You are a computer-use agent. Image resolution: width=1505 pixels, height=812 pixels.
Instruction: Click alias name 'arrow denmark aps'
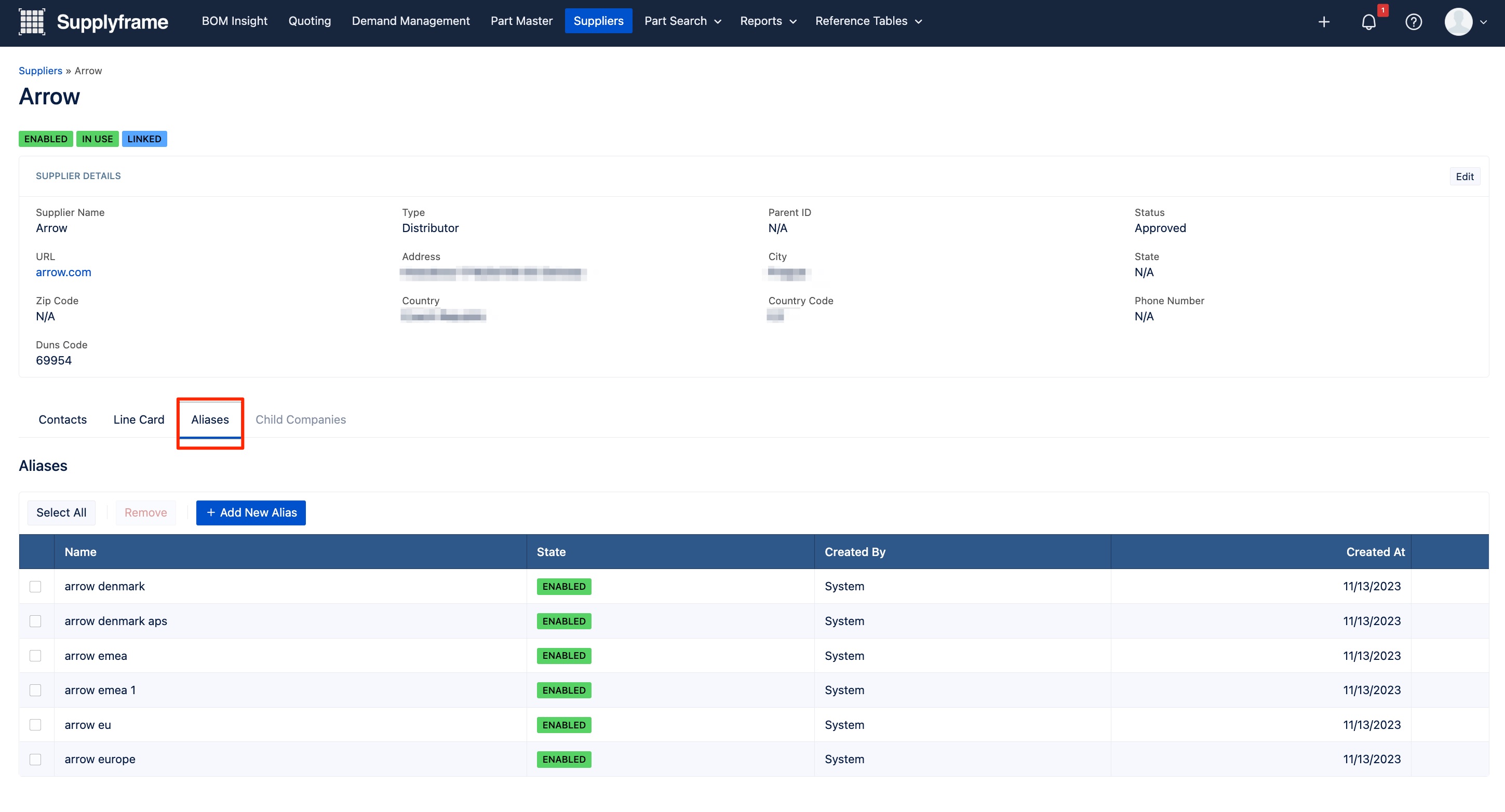click(x=116, y=621)
